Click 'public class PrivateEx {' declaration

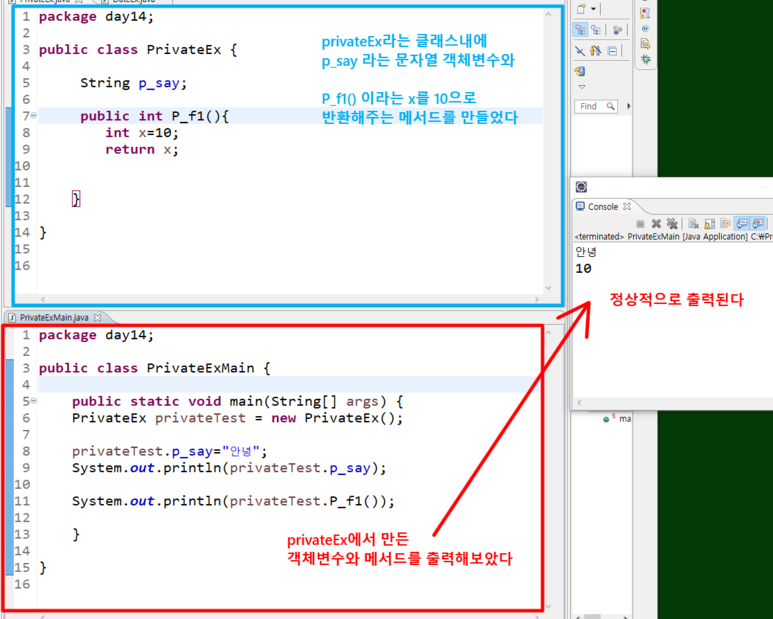click(138, 50)
